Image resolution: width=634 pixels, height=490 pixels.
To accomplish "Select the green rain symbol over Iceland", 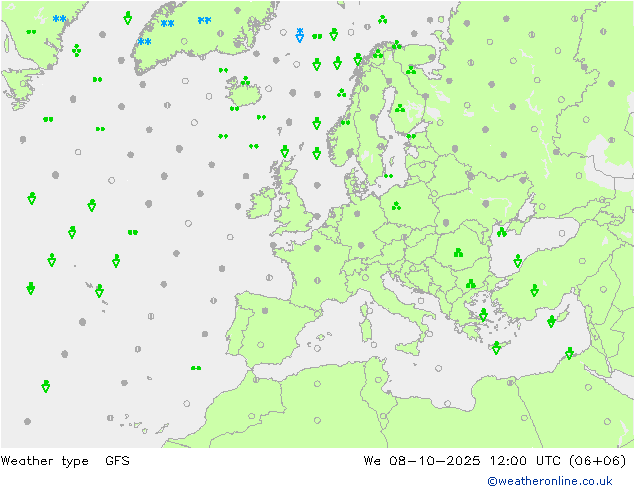I will (245, 81).
